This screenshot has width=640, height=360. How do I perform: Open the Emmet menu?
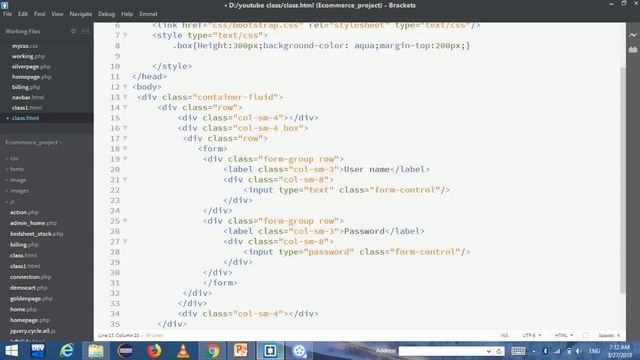[x=148, y=14]
